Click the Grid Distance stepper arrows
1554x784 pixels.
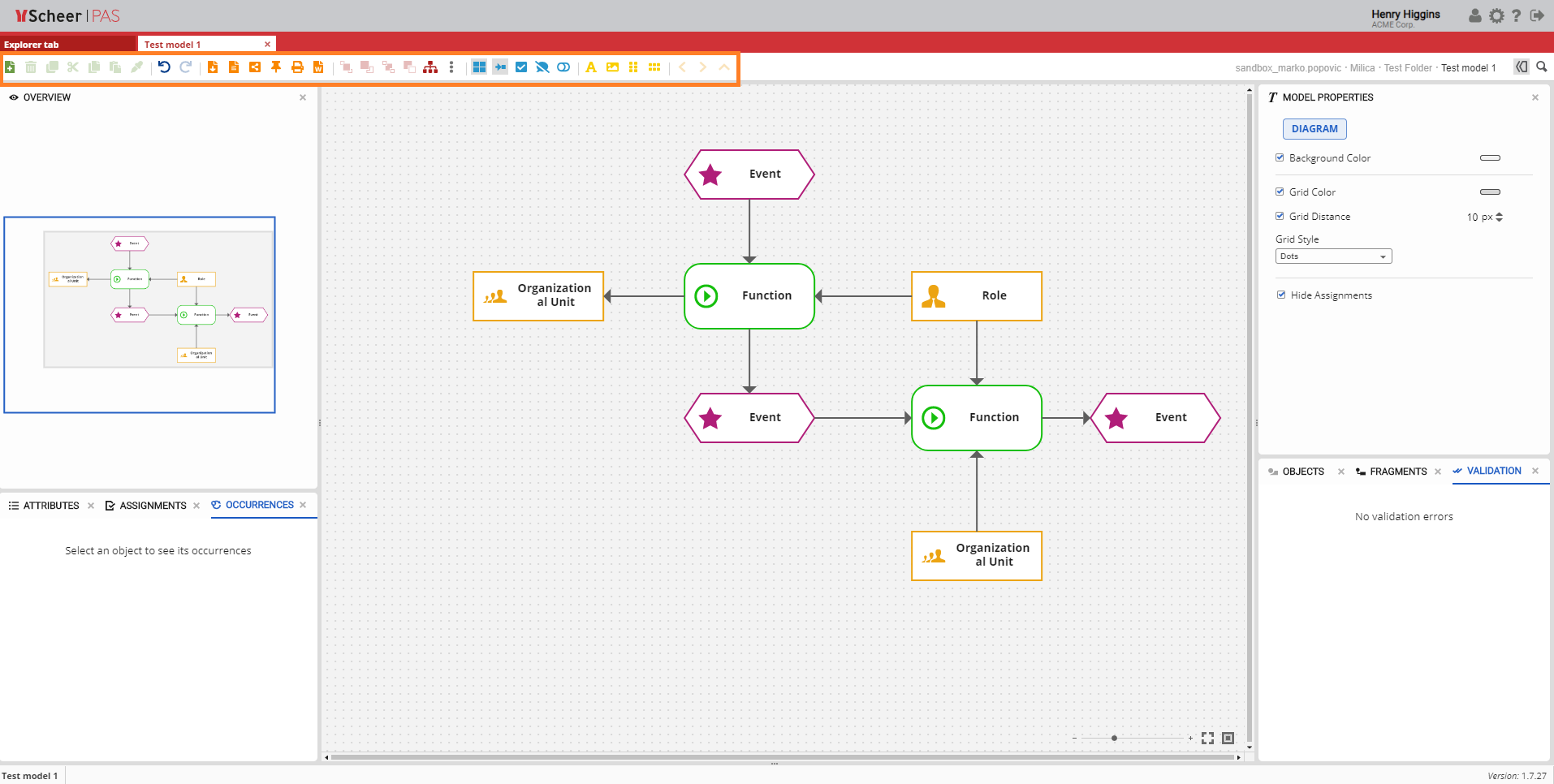(1499, 217)
